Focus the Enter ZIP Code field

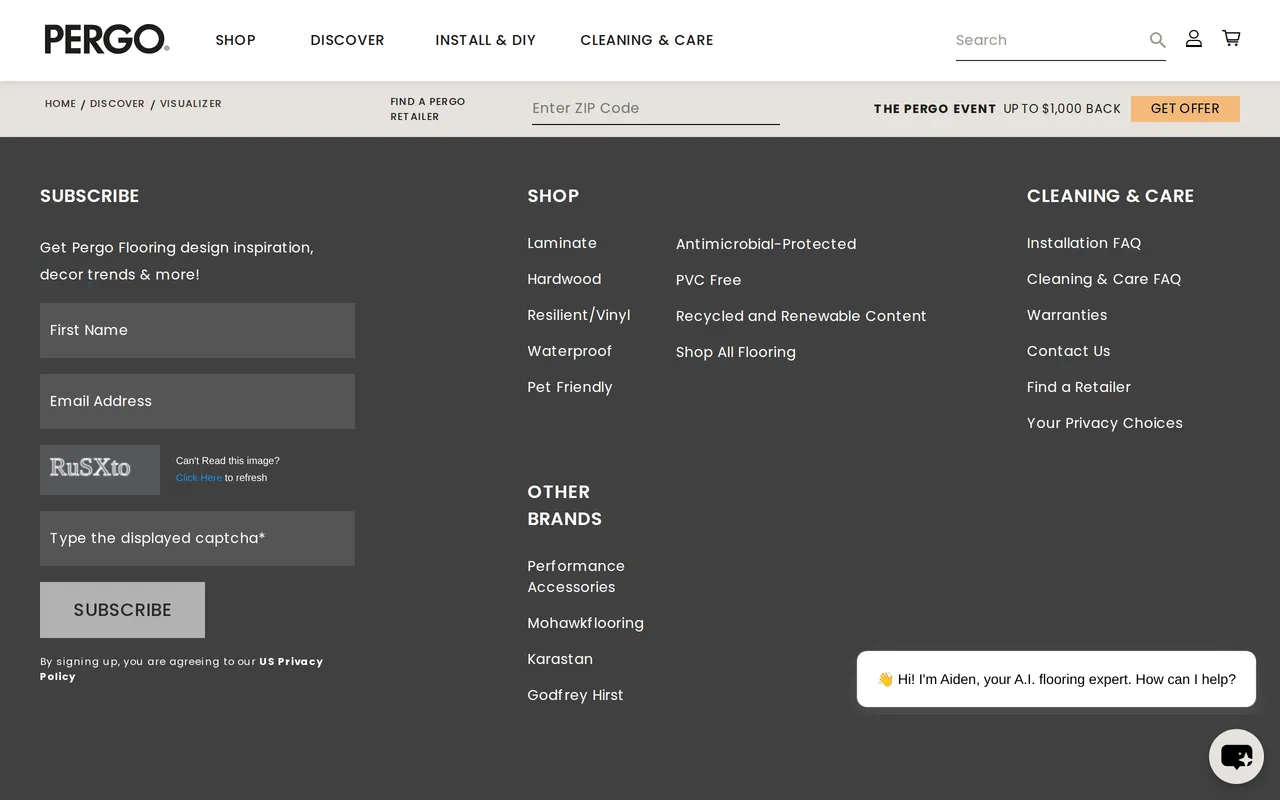(x=656, y=108)
